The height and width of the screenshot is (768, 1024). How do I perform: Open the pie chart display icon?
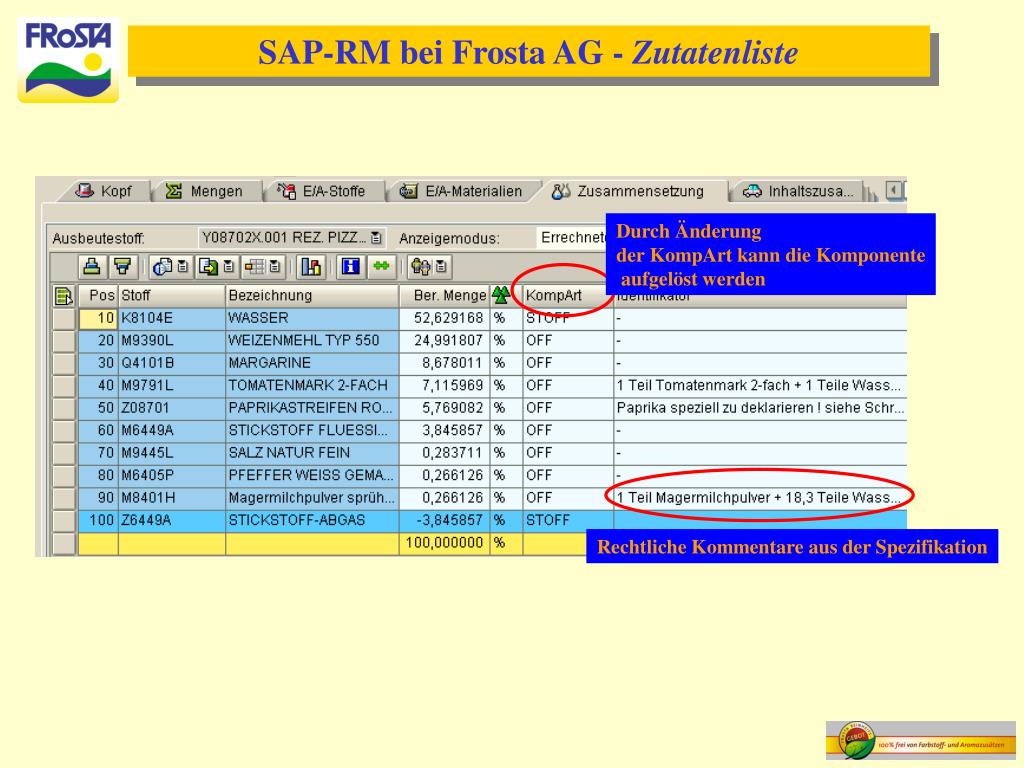(x=161, y=268)
